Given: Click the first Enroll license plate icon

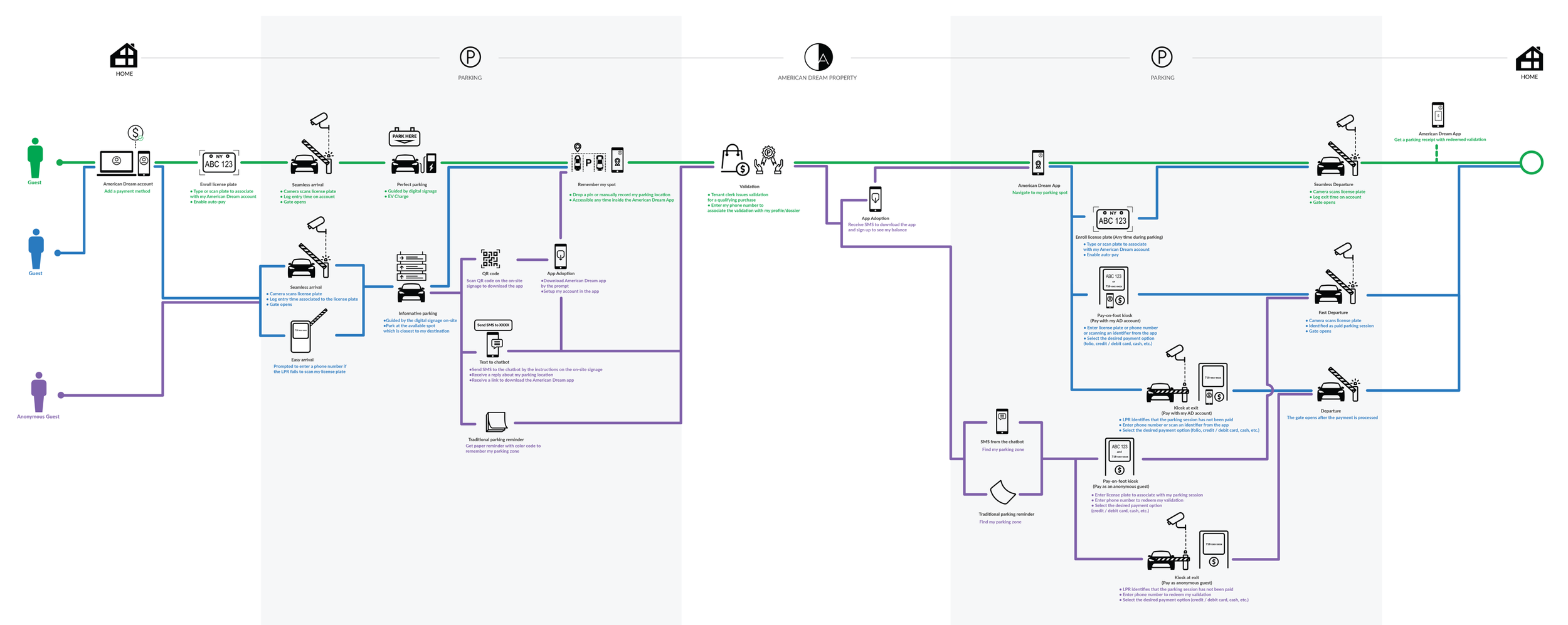Looking at the screenshot, I should point(219,163).
